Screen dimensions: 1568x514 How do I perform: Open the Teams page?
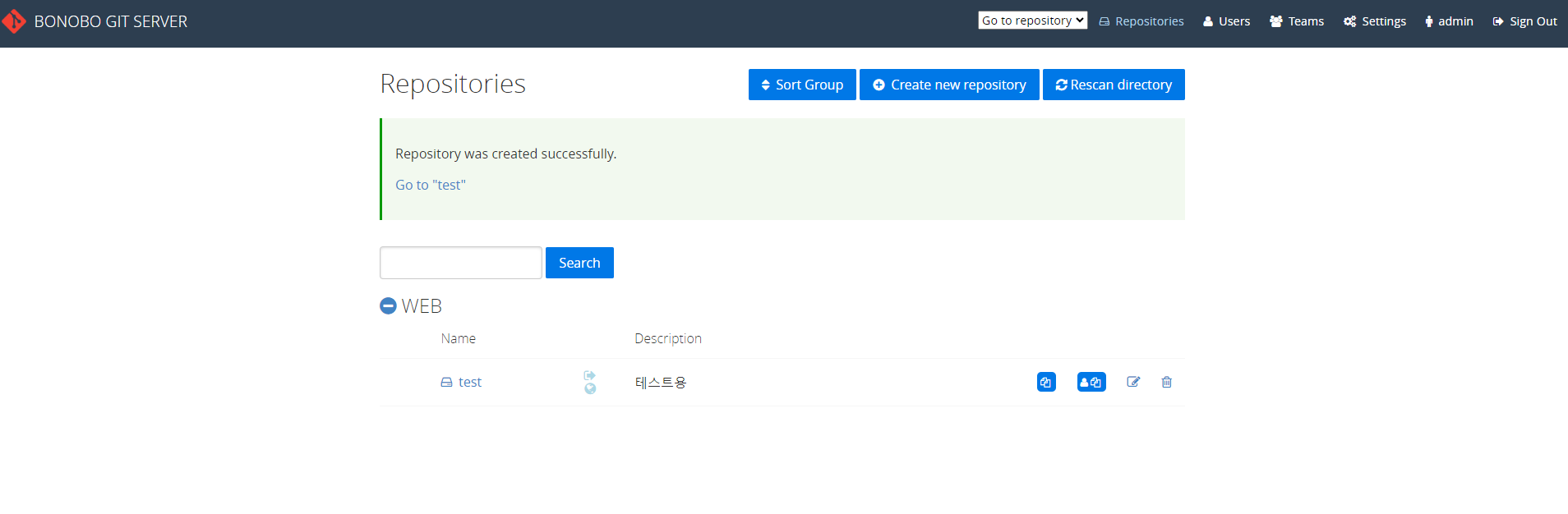tap(1297, 21)
